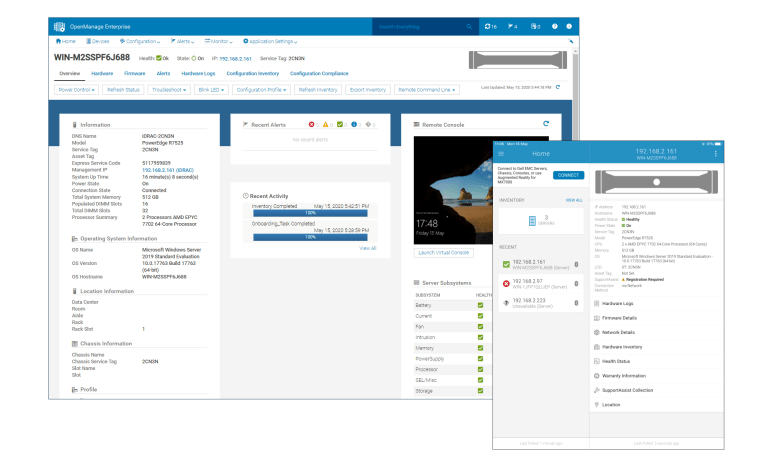Viewport: 765px width, 465px height.
Task: Click the help question mark icon
Action: click(x=555, y=27)
